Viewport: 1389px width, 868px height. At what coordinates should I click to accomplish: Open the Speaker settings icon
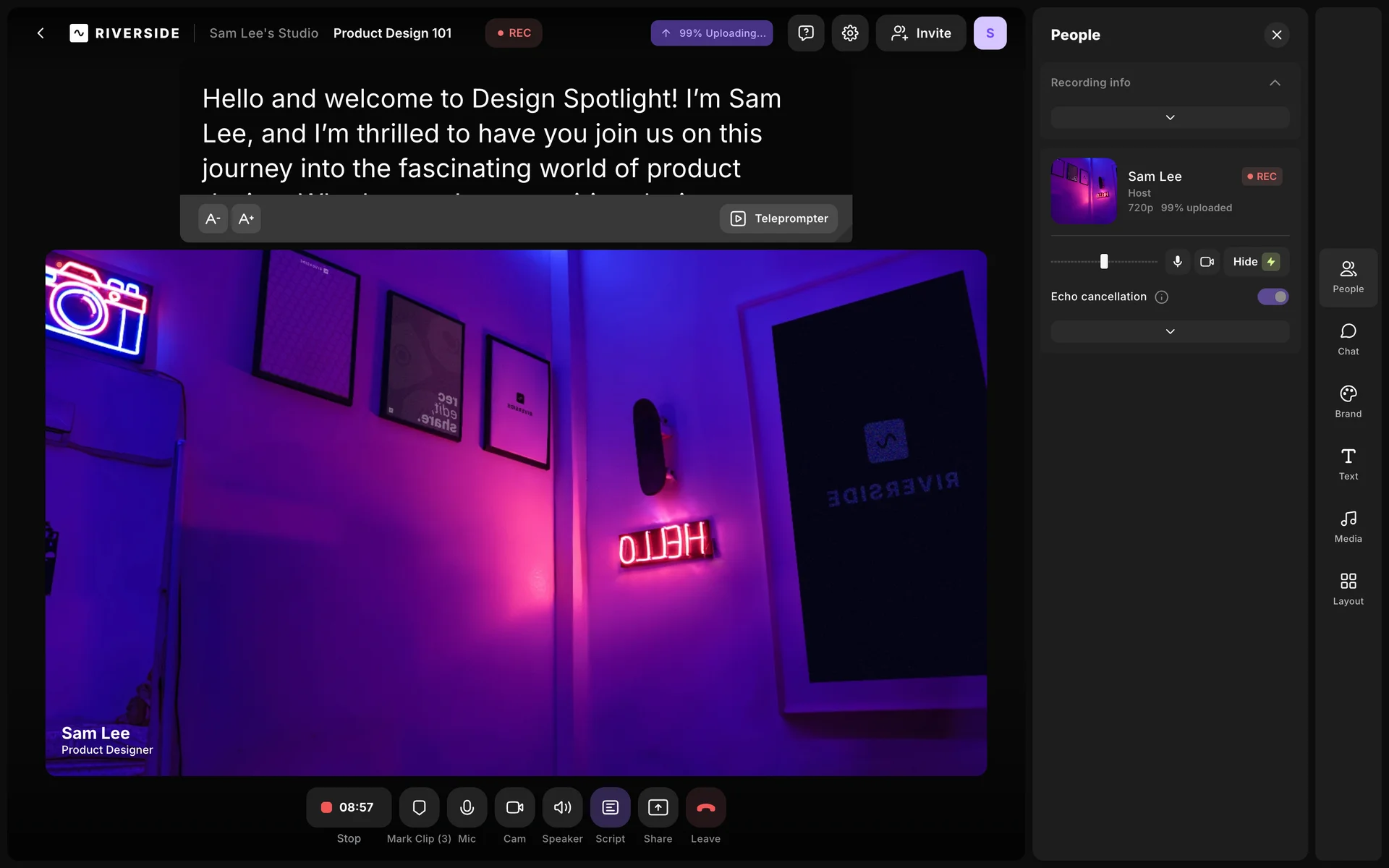(x=562, y=807)
